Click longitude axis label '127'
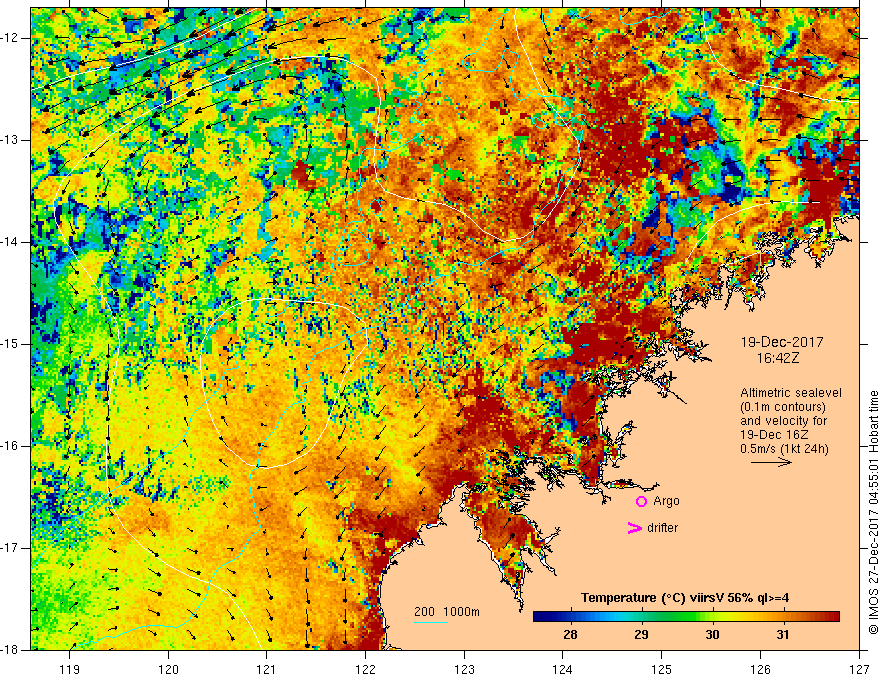The image size is (880, 680). point(859,669)
